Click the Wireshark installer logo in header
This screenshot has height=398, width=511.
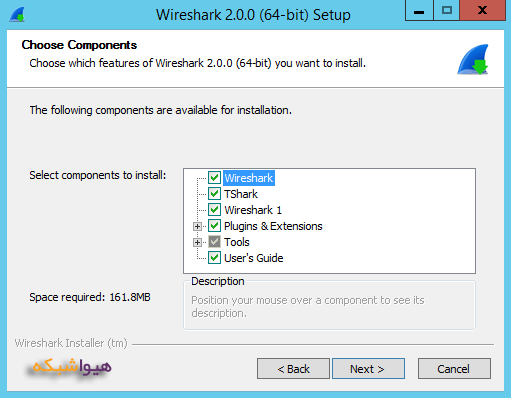[473, 59]
